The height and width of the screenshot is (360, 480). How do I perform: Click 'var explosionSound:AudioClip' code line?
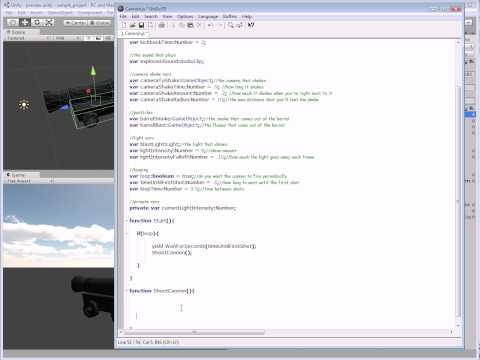[x=167, y=61]
